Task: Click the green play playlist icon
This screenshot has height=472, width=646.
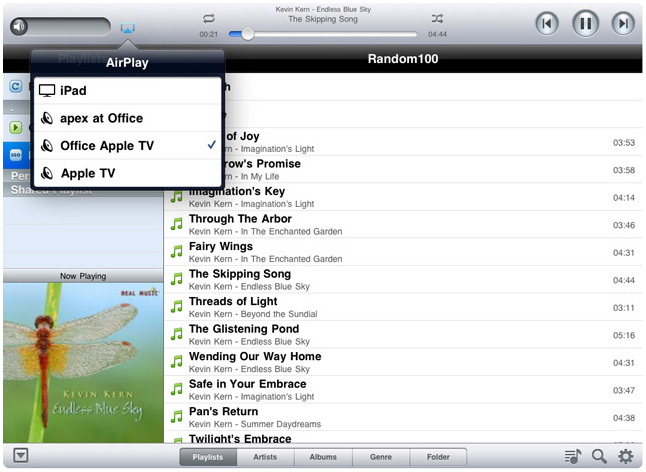Action: tap(16, 127)
